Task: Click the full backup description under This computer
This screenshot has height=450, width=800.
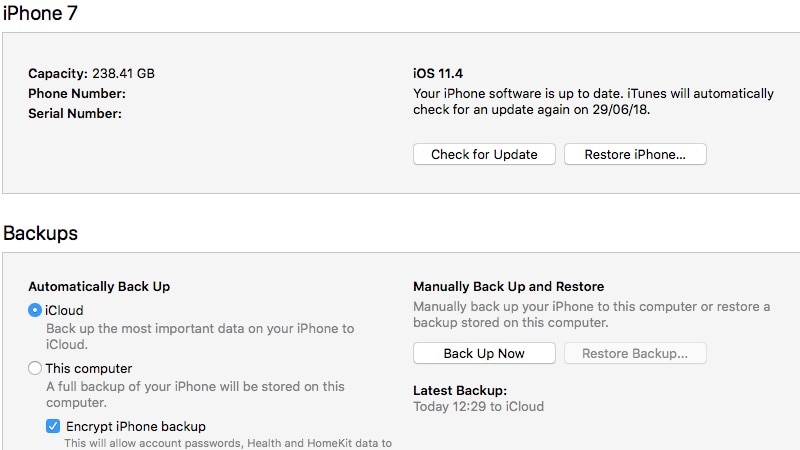Action: (x=195, y=394)
